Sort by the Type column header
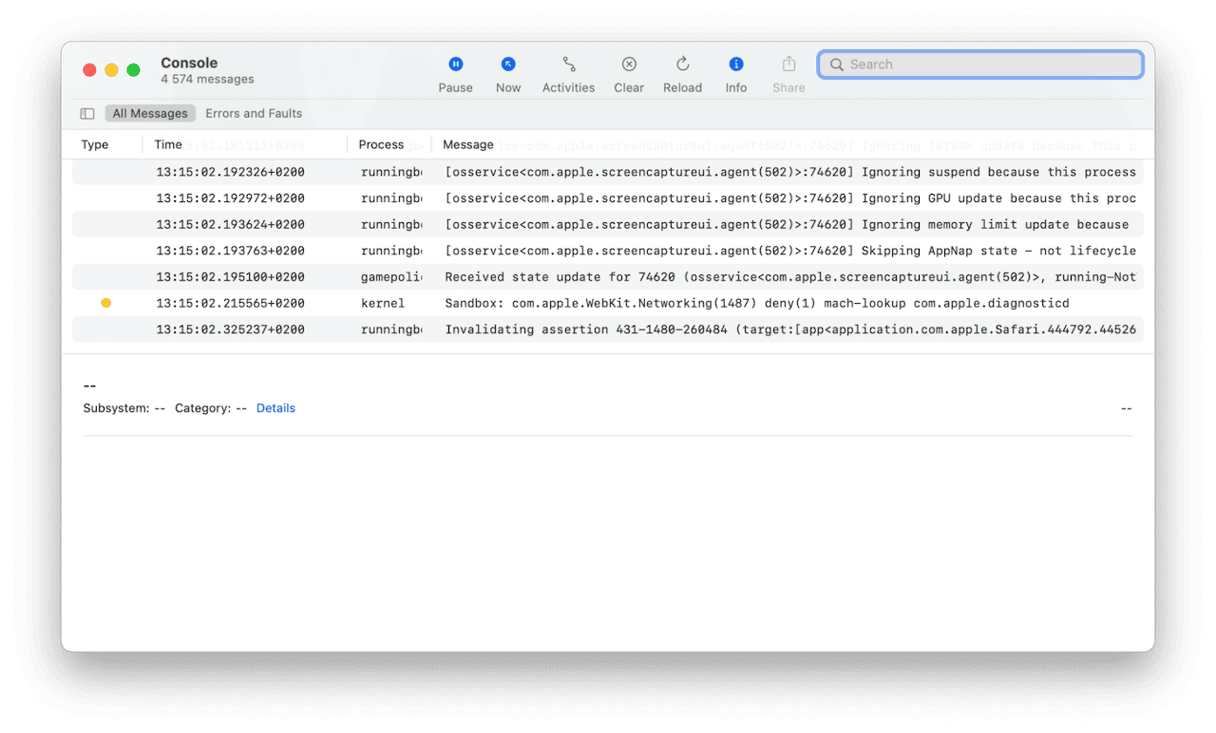 coord(95,145)
